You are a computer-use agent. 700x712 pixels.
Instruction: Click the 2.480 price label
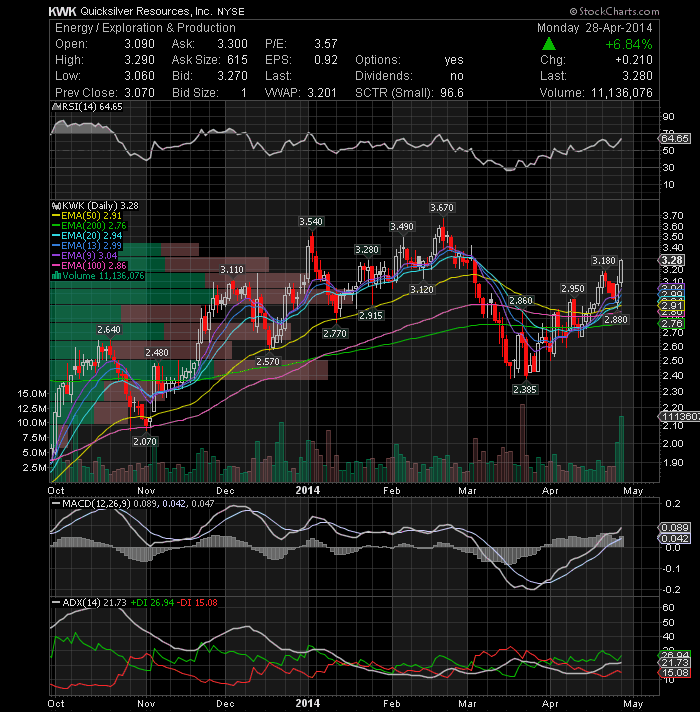coord(157,352)
